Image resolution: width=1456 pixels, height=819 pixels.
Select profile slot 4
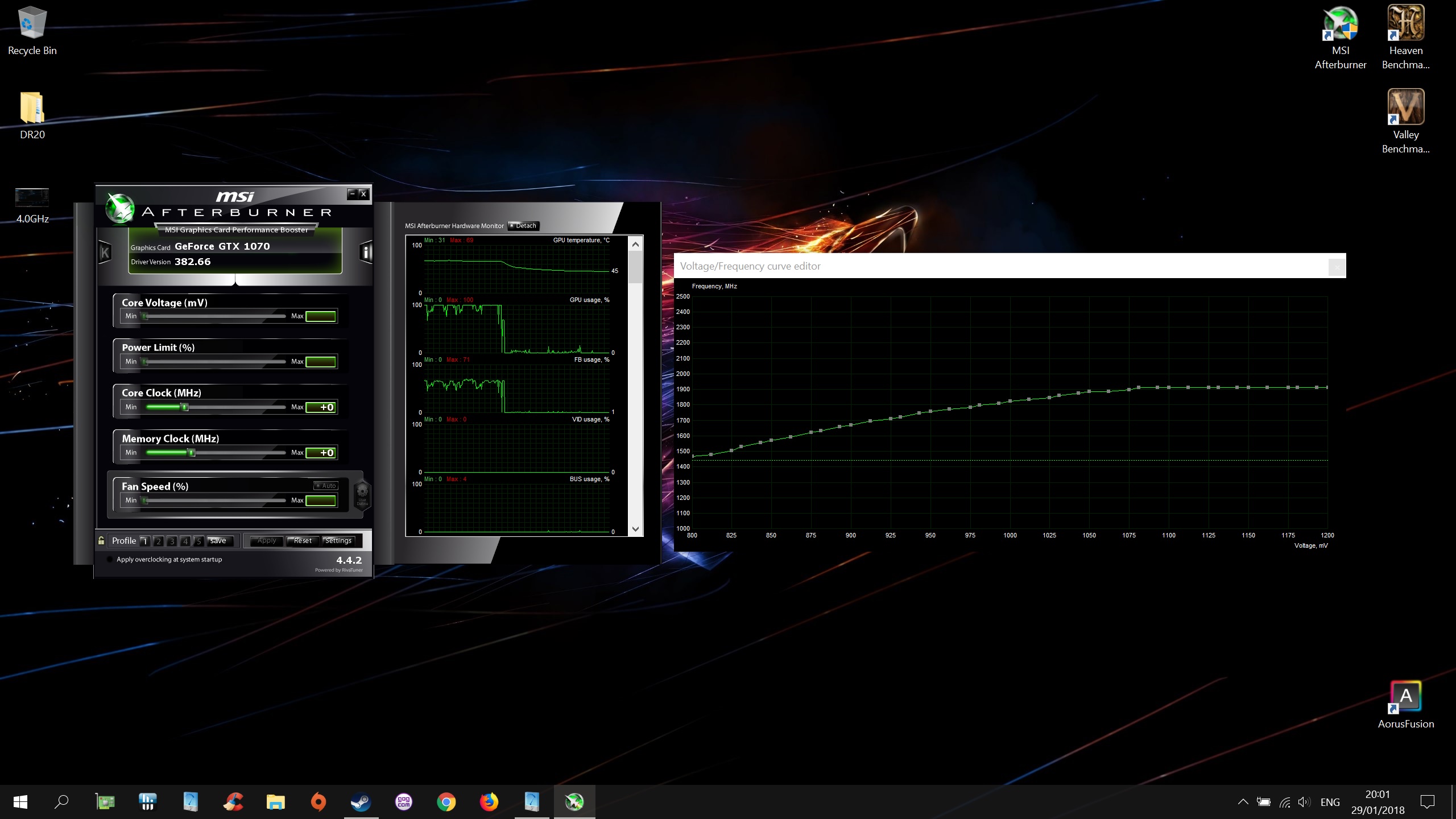click(185, 541)
